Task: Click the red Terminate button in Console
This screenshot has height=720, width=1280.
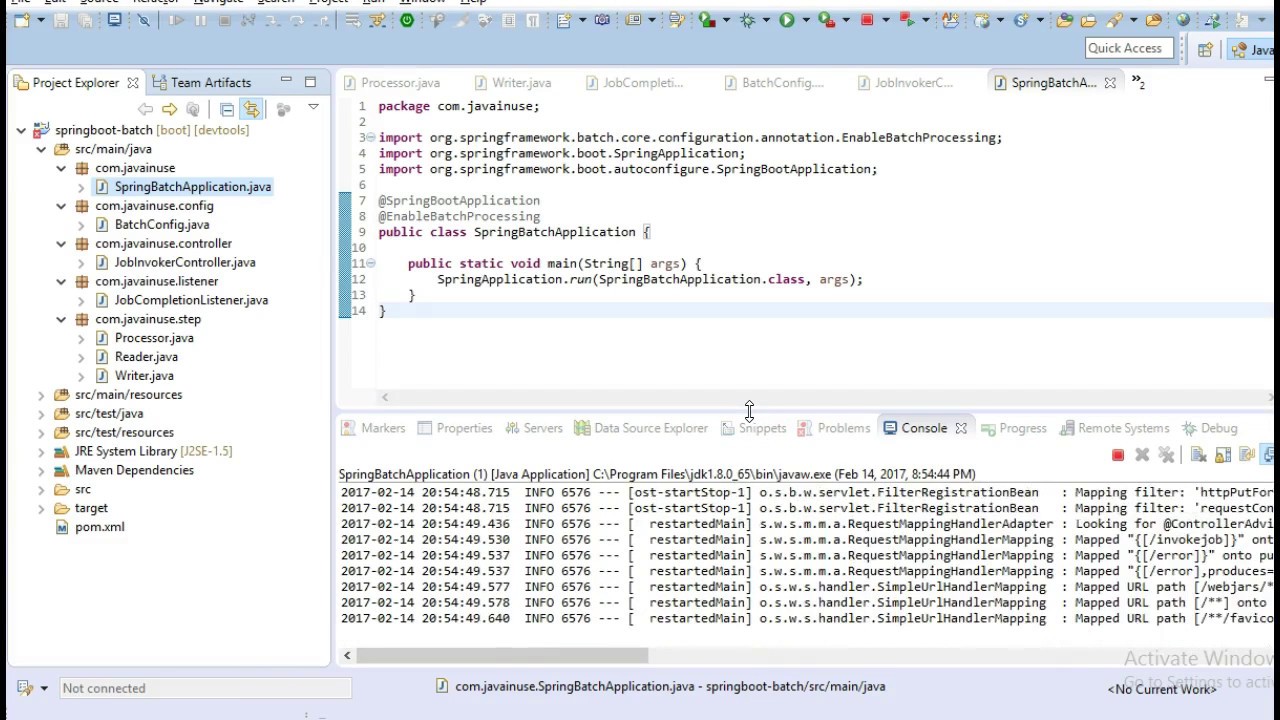Action: 1118,456
